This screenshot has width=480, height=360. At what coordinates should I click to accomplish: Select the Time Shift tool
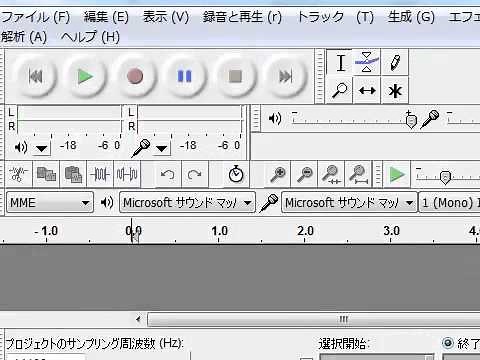367,90
